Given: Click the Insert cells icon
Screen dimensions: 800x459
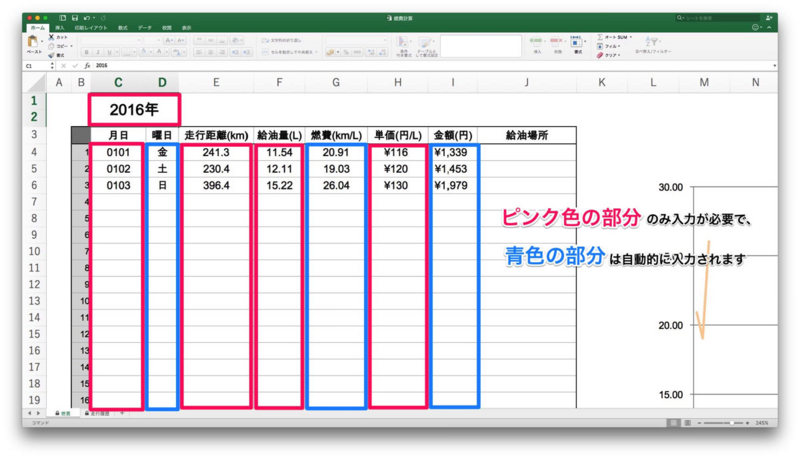Looking at the screenshot, I should click(x=536, y=41).
